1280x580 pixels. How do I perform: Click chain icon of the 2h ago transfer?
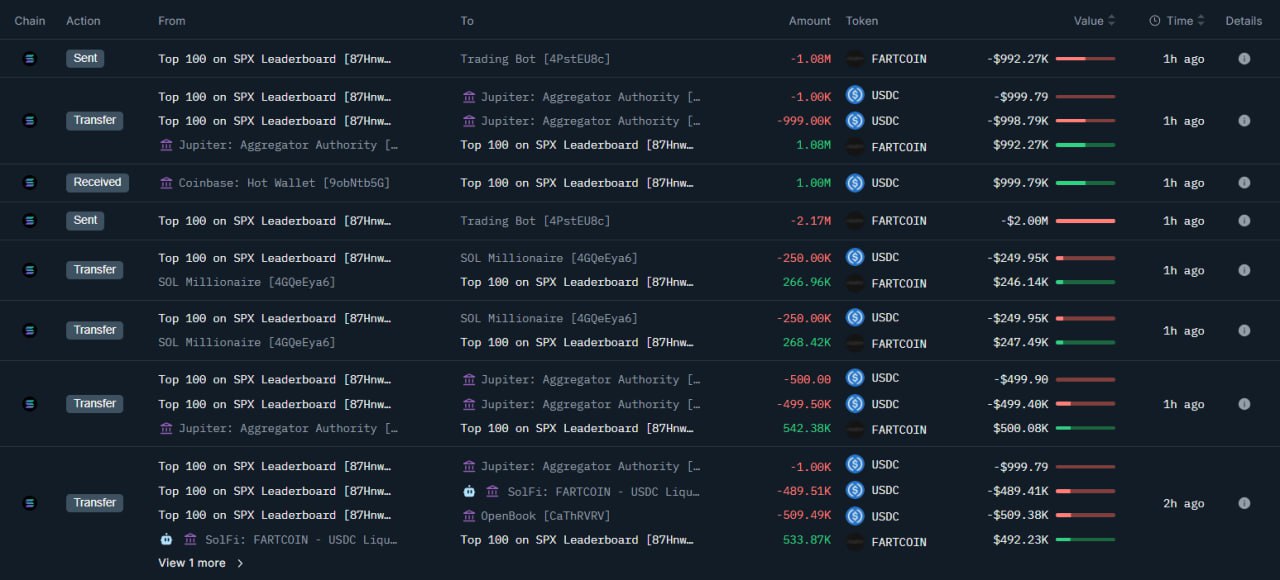29,503
